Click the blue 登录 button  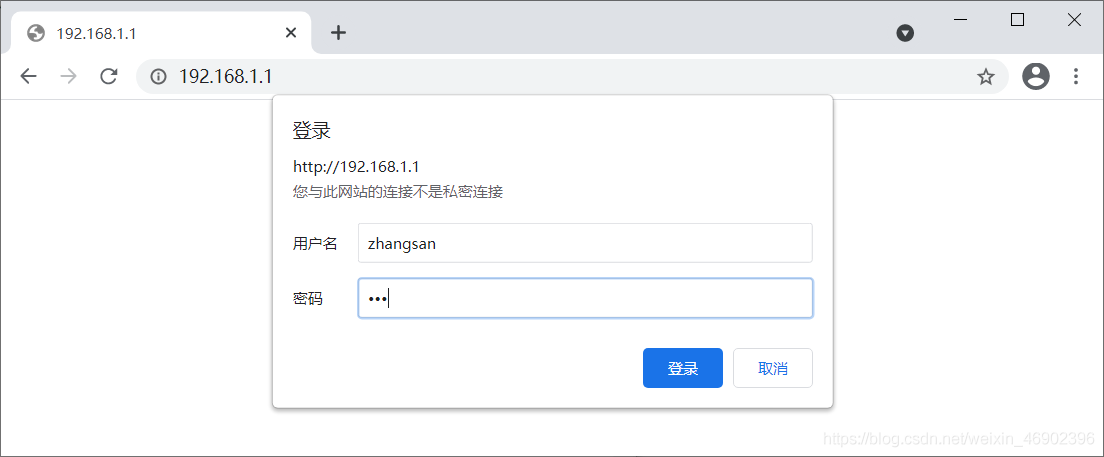coord(682,368)
